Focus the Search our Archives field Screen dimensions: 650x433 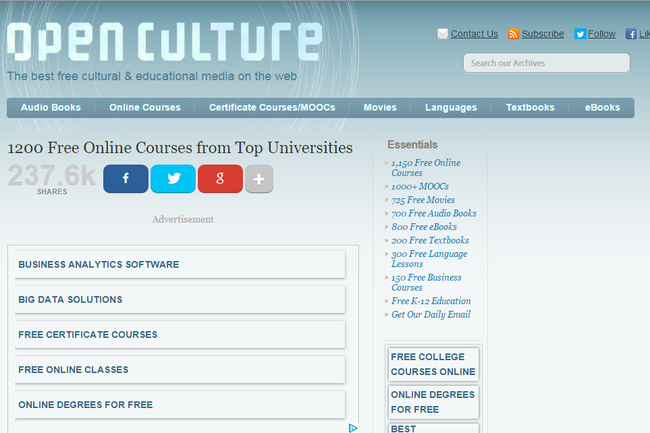(547, 63)
